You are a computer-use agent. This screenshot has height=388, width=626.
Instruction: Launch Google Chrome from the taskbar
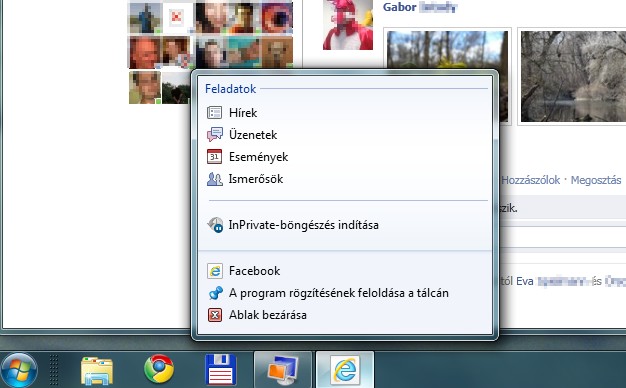159,369
